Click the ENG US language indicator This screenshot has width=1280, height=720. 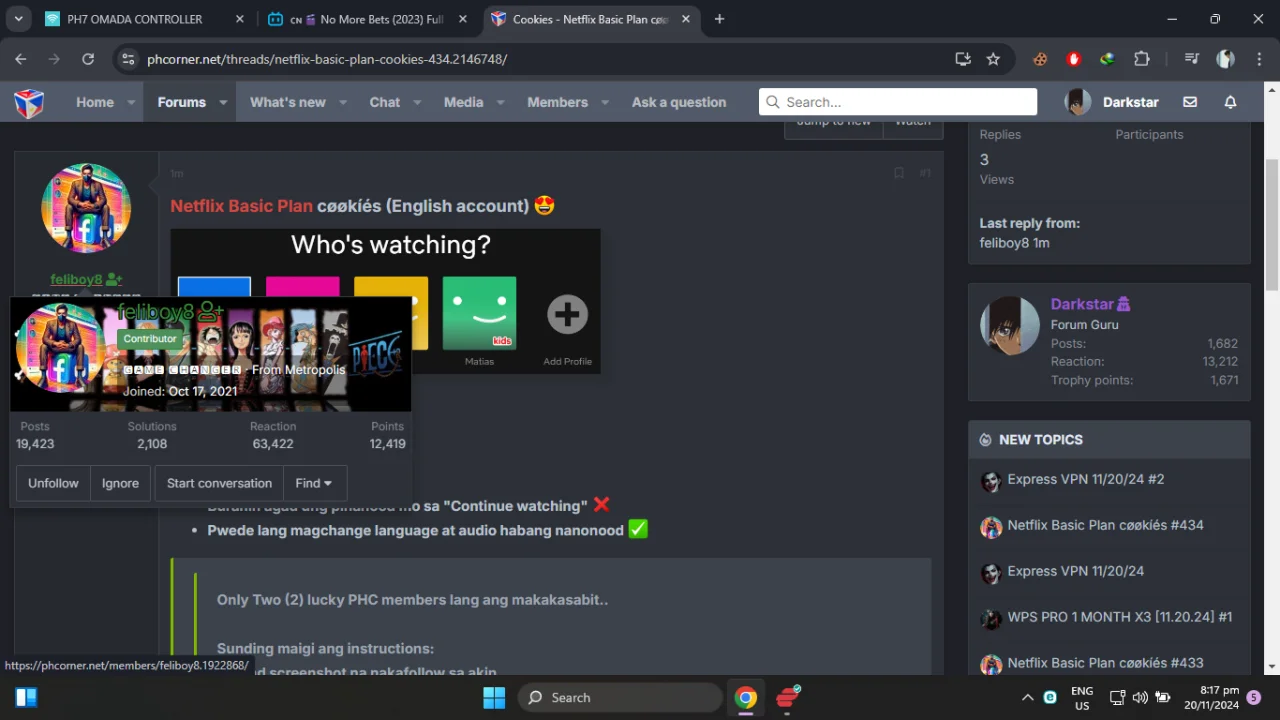pos(1082,698)
